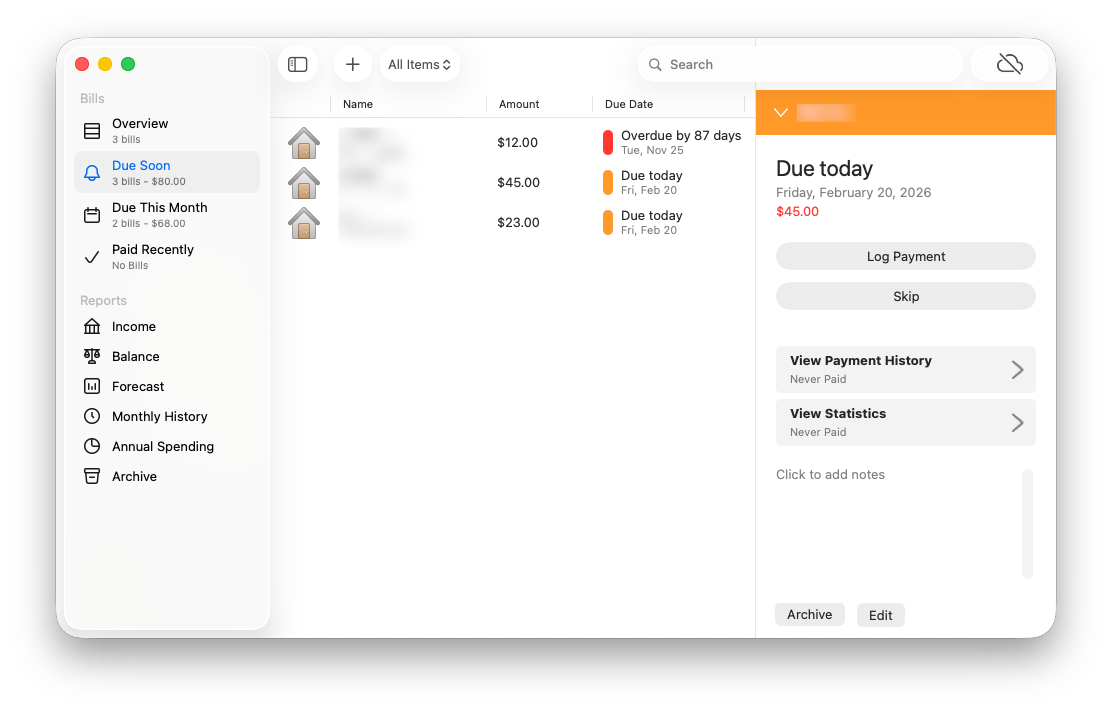View the Forecast chart
The width and height of the screenshot is (1112, 712).
[x=137, y=386]
